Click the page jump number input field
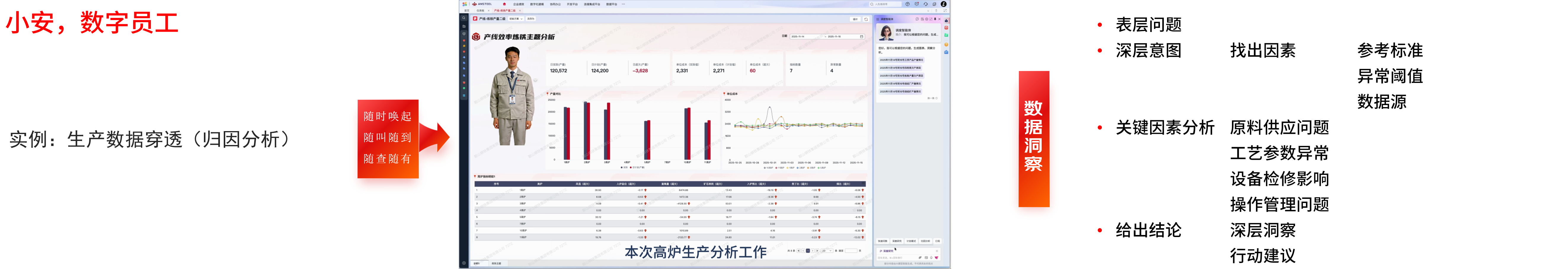This screenshot has width=1568, height=269. coord(850,251)
